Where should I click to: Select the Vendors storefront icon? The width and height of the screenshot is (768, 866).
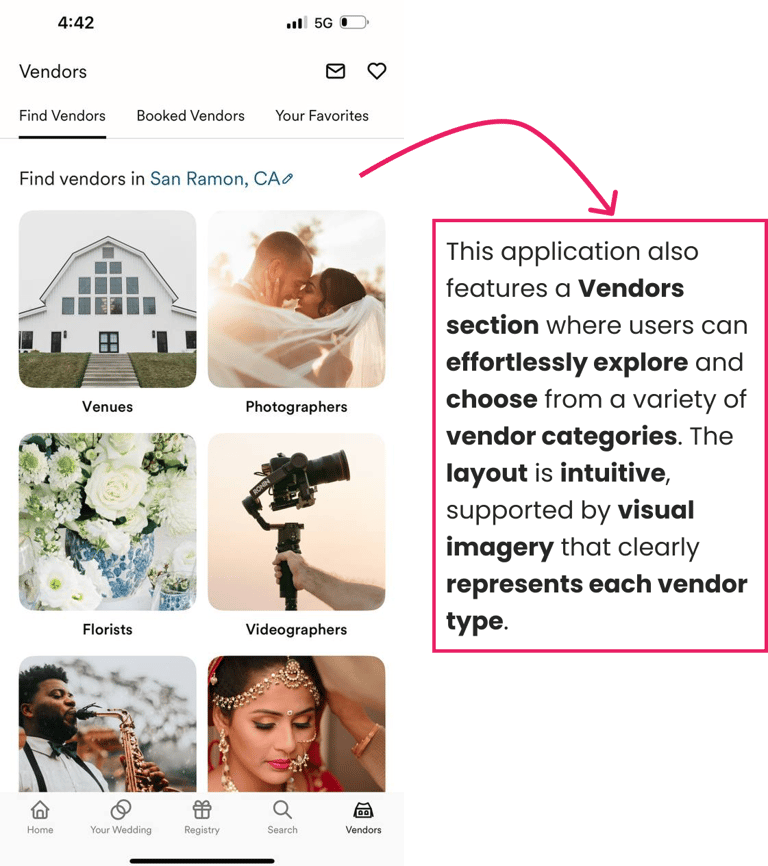click(x=363, y=810)
